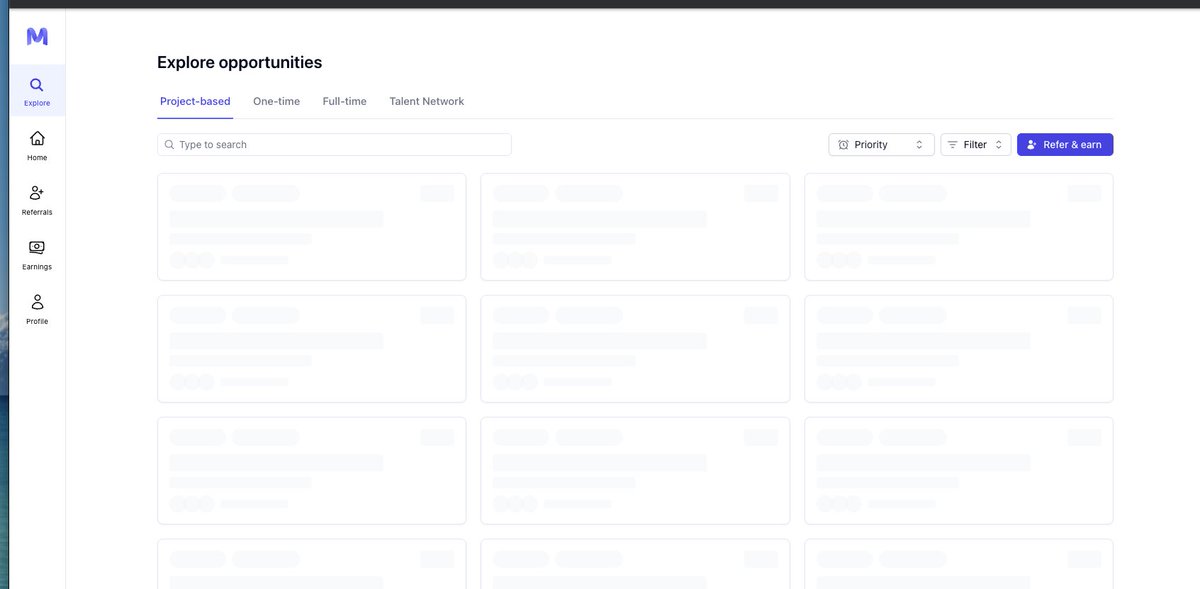Click the Refer & earn button
The height and width of the screenshot is (589, 1200).
[1065, 145]
